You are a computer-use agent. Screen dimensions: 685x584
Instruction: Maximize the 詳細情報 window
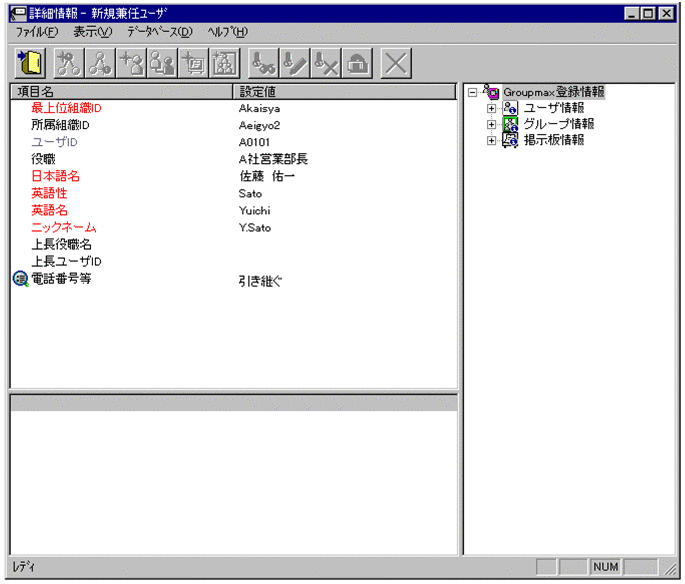(x=648, y=14)
